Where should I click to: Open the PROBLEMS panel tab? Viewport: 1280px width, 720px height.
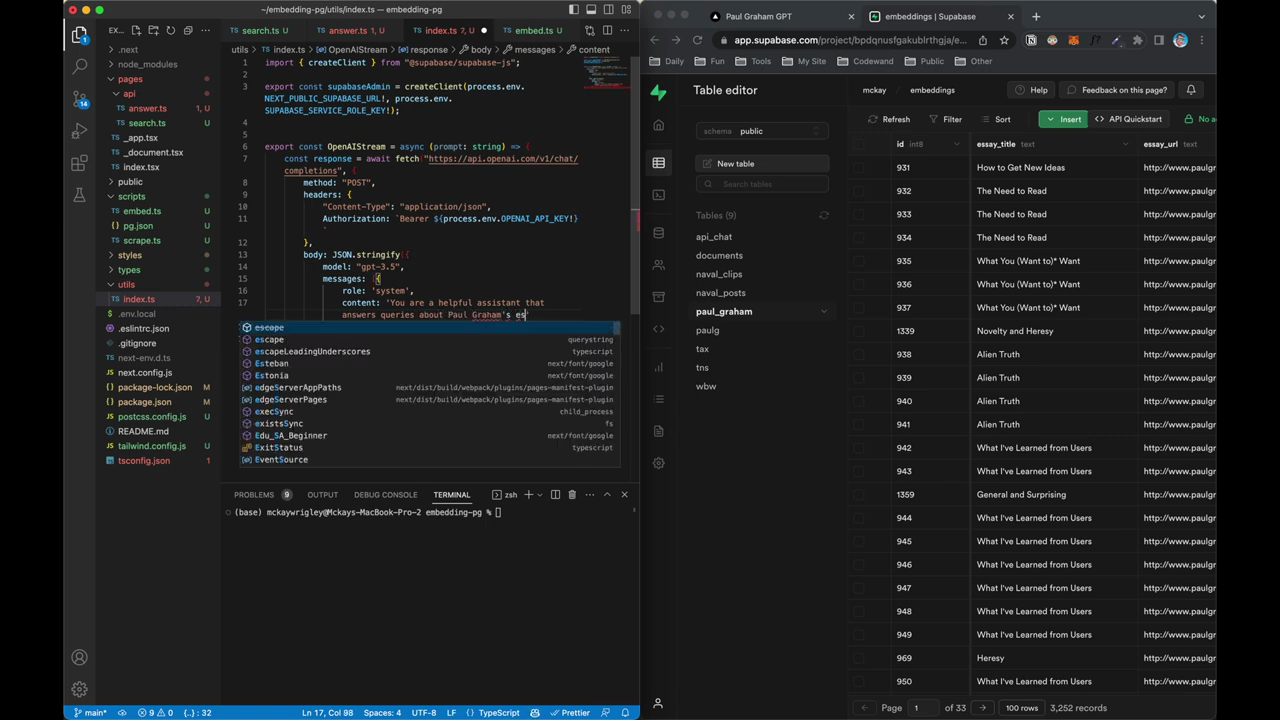click(x=254, y=494)
